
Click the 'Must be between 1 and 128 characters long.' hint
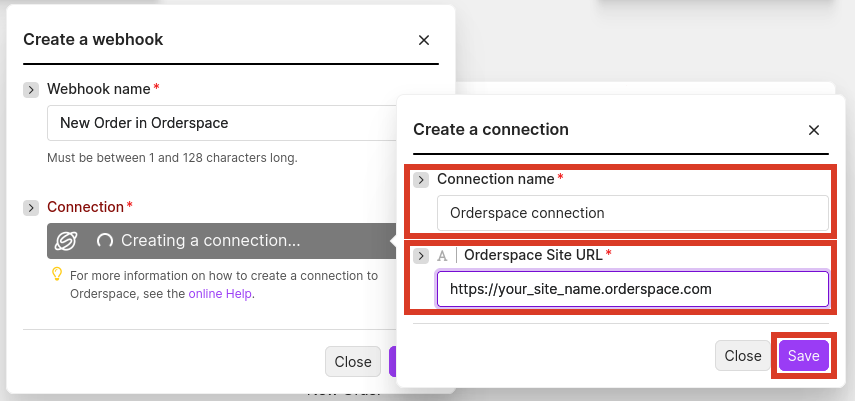(172, 158)
